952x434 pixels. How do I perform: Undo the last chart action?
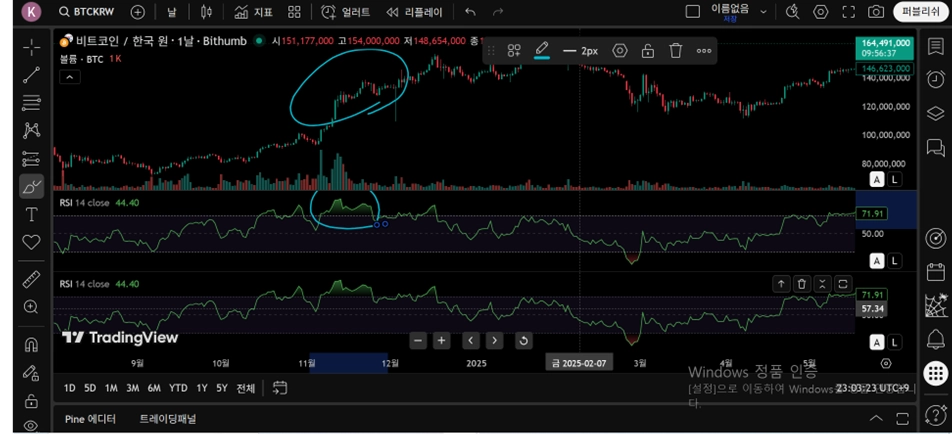[x=471, y=12]
